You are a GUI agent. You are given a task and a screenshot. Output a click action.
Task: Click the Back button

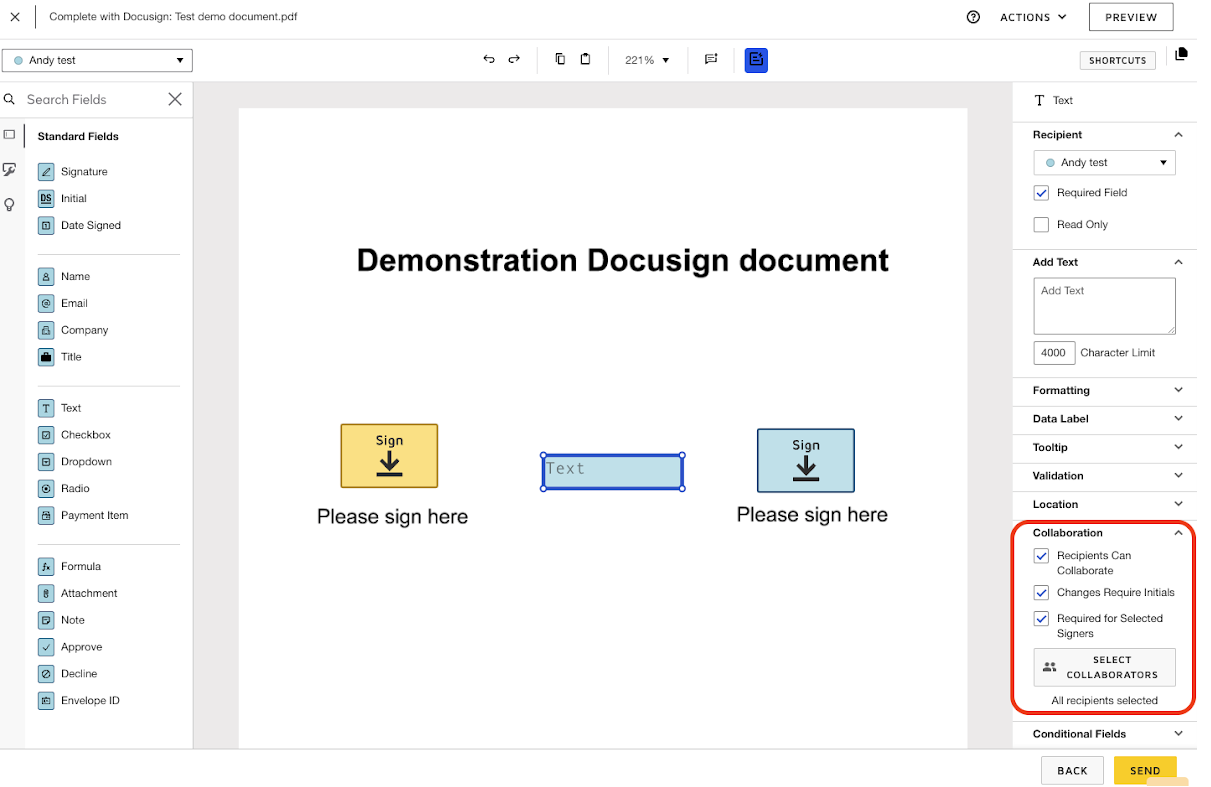tap(1072, 770)
